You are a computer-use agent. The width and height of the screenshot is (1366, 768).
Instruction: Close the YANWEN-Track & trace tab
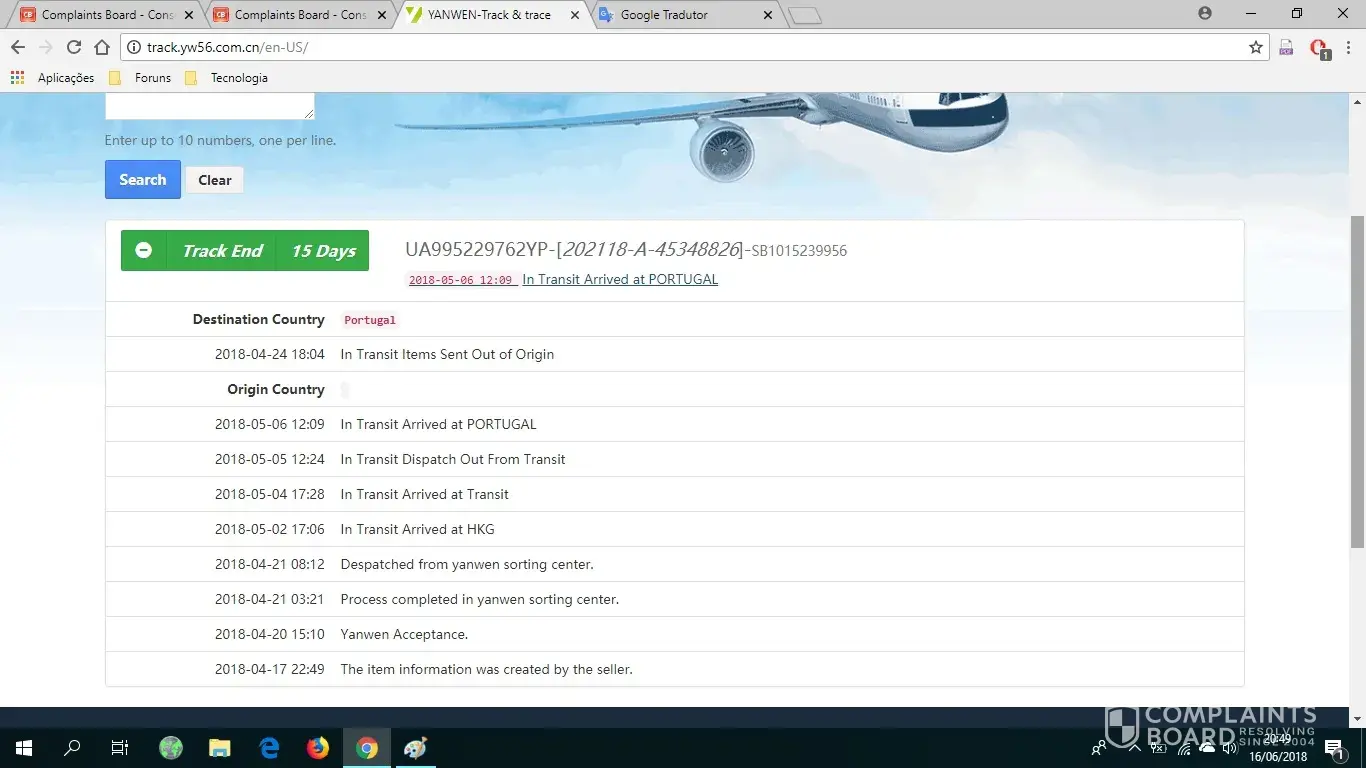tap(574, 15)
